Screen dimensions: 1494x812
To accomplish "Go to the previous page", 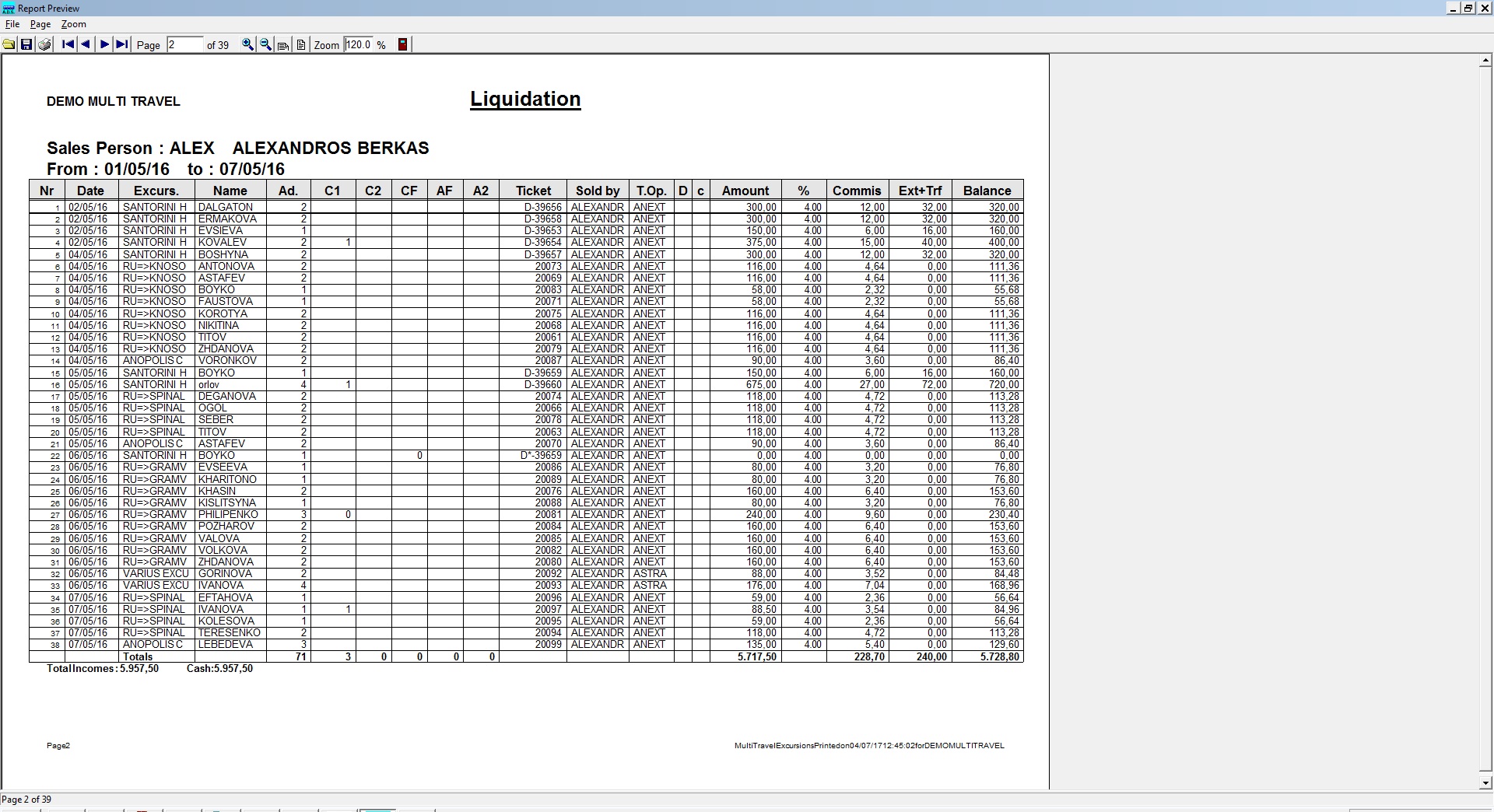I will click(x=86, y=44).
